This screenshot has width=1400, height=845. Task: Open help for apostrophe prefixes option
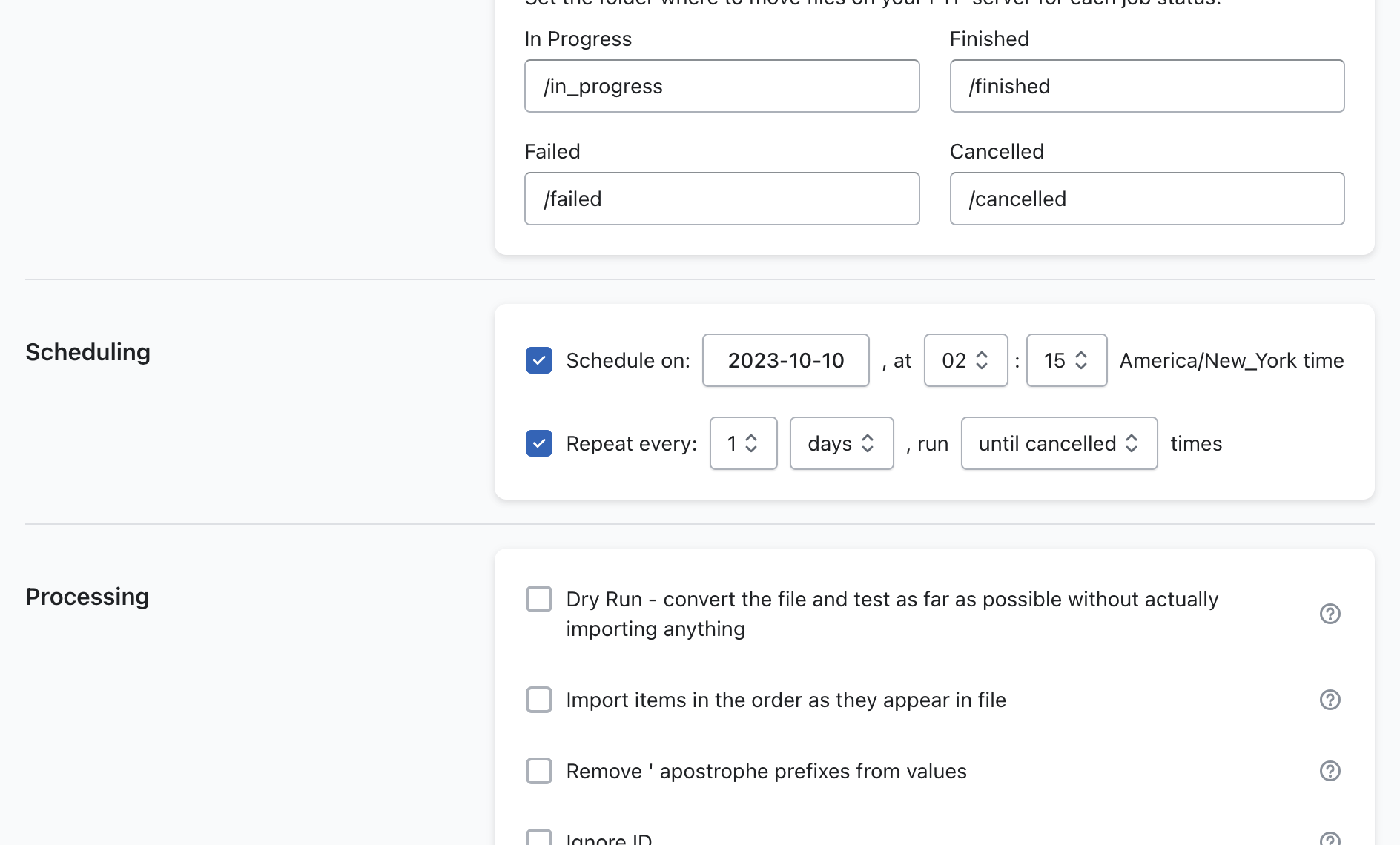coord(1330,771)
